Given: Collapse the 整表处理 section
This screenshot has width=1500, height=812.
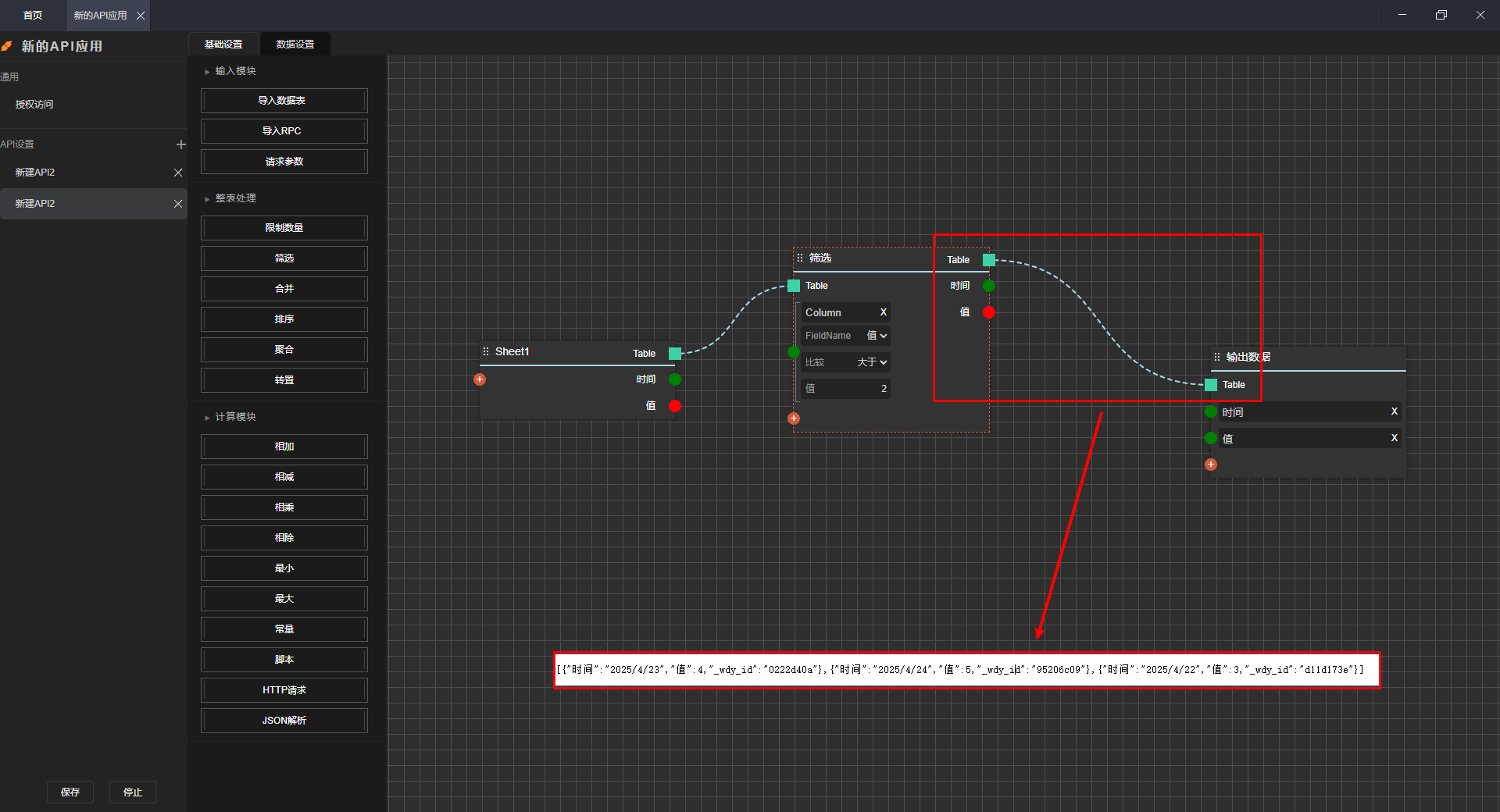Looking at the screenshot, I should (208, 199).
